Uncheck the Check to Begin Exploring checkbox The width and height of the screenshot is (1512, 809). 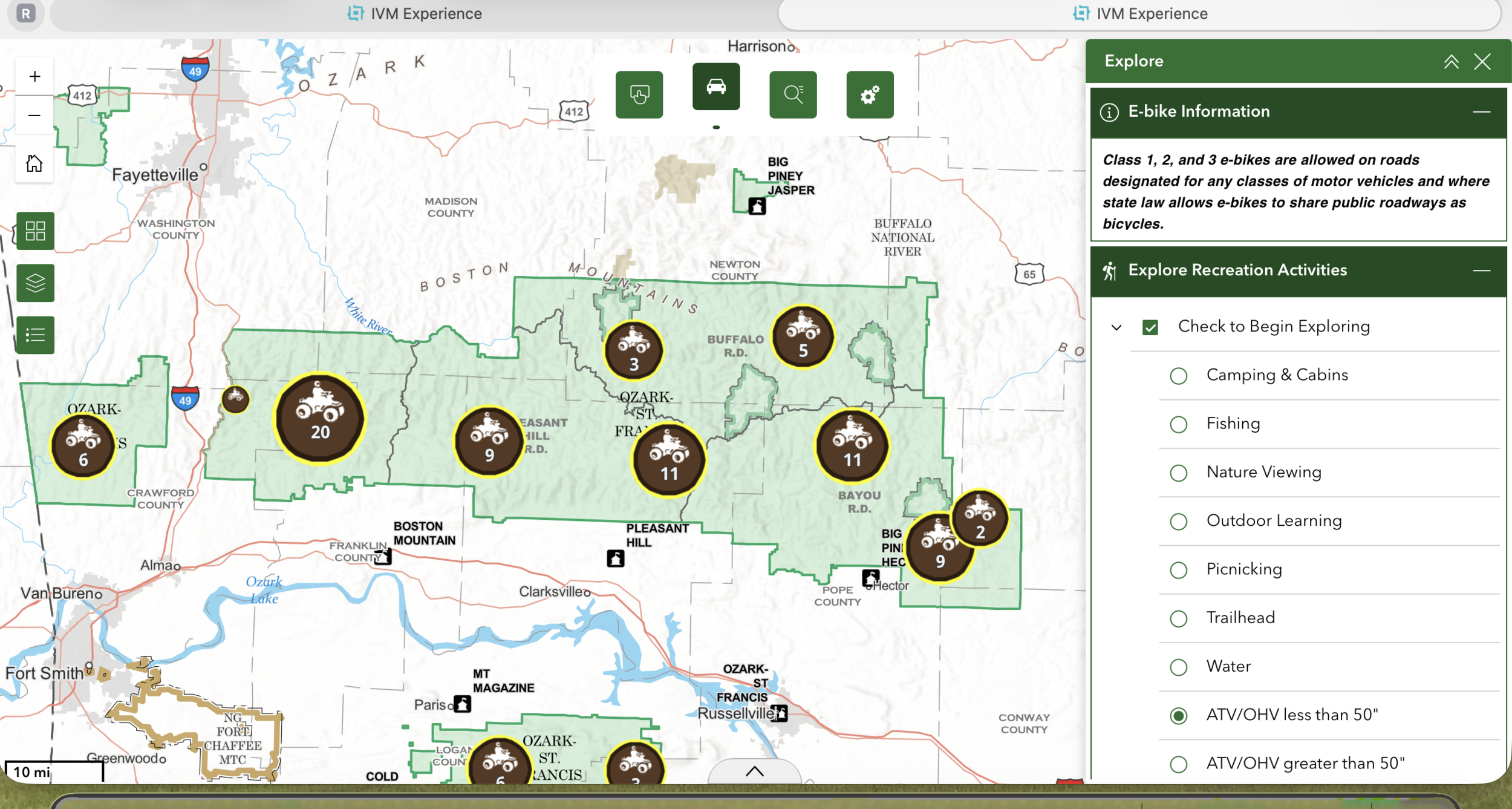(x=1150, y=327)
